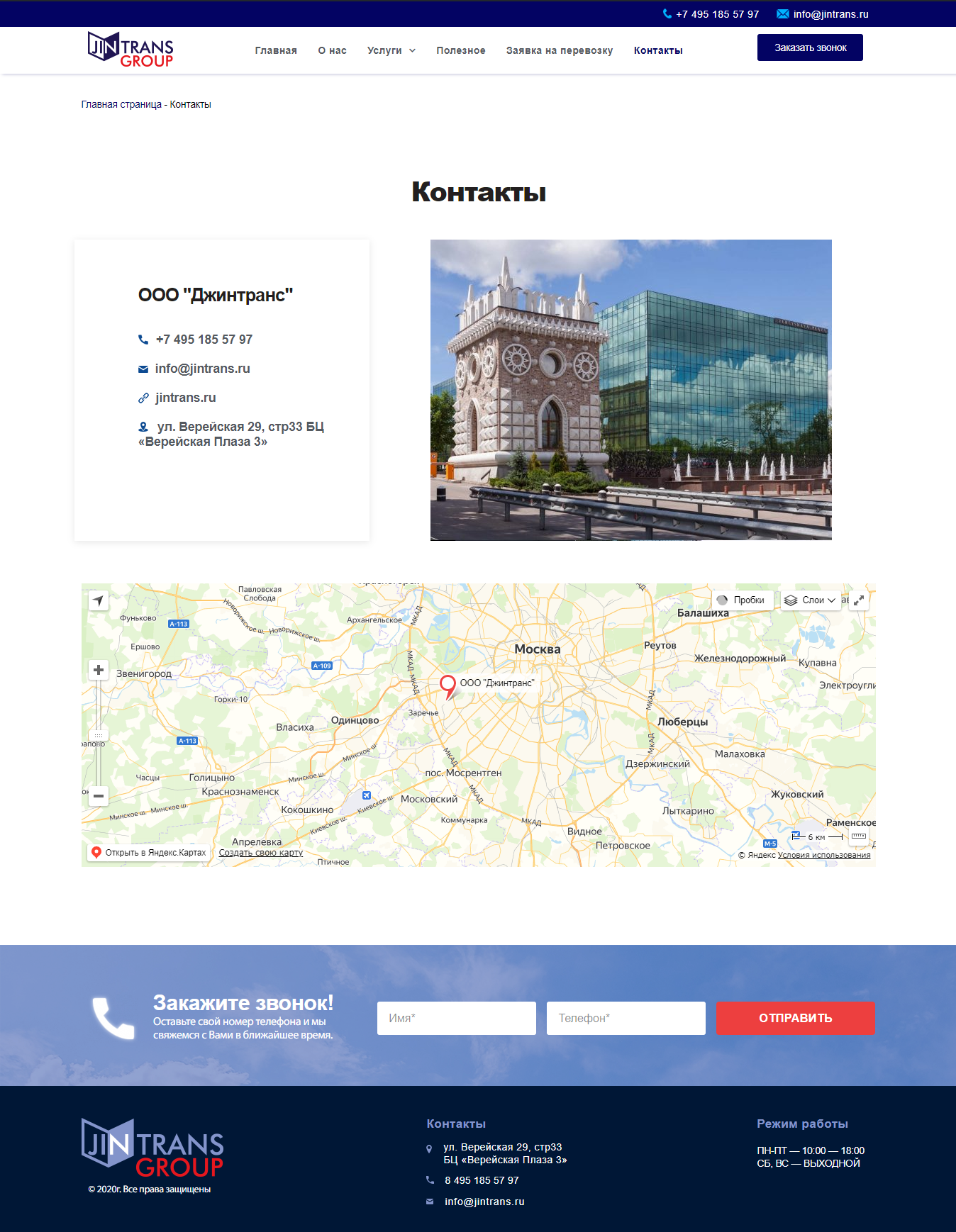The width and height of the screenshot is (956, 1232).
Task: Click the Верейская Плаза building photo
Action: [x=631, y=390]
